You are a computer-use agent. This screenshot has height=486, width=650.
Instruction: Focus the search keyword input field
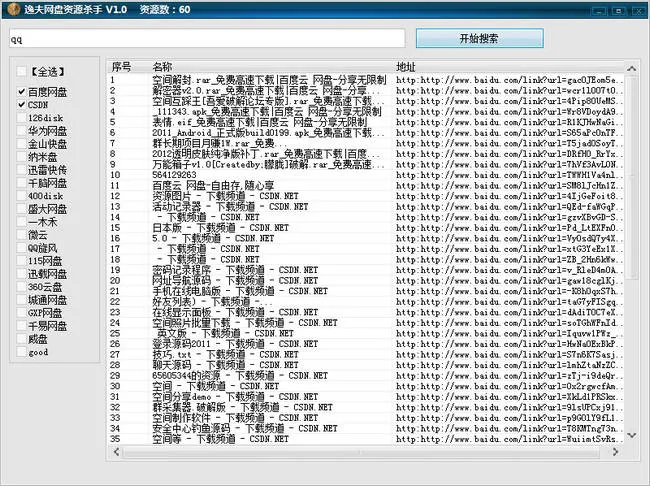[x=207, y=39]
